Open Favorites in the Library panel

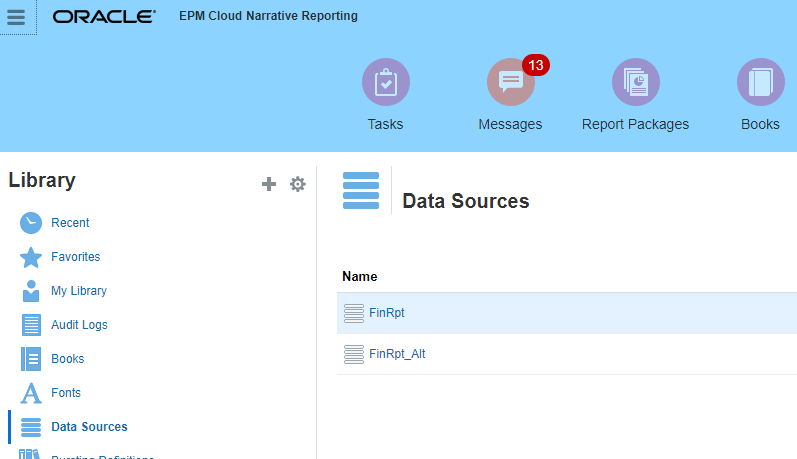pyautogui.click(x=75, y=257)
